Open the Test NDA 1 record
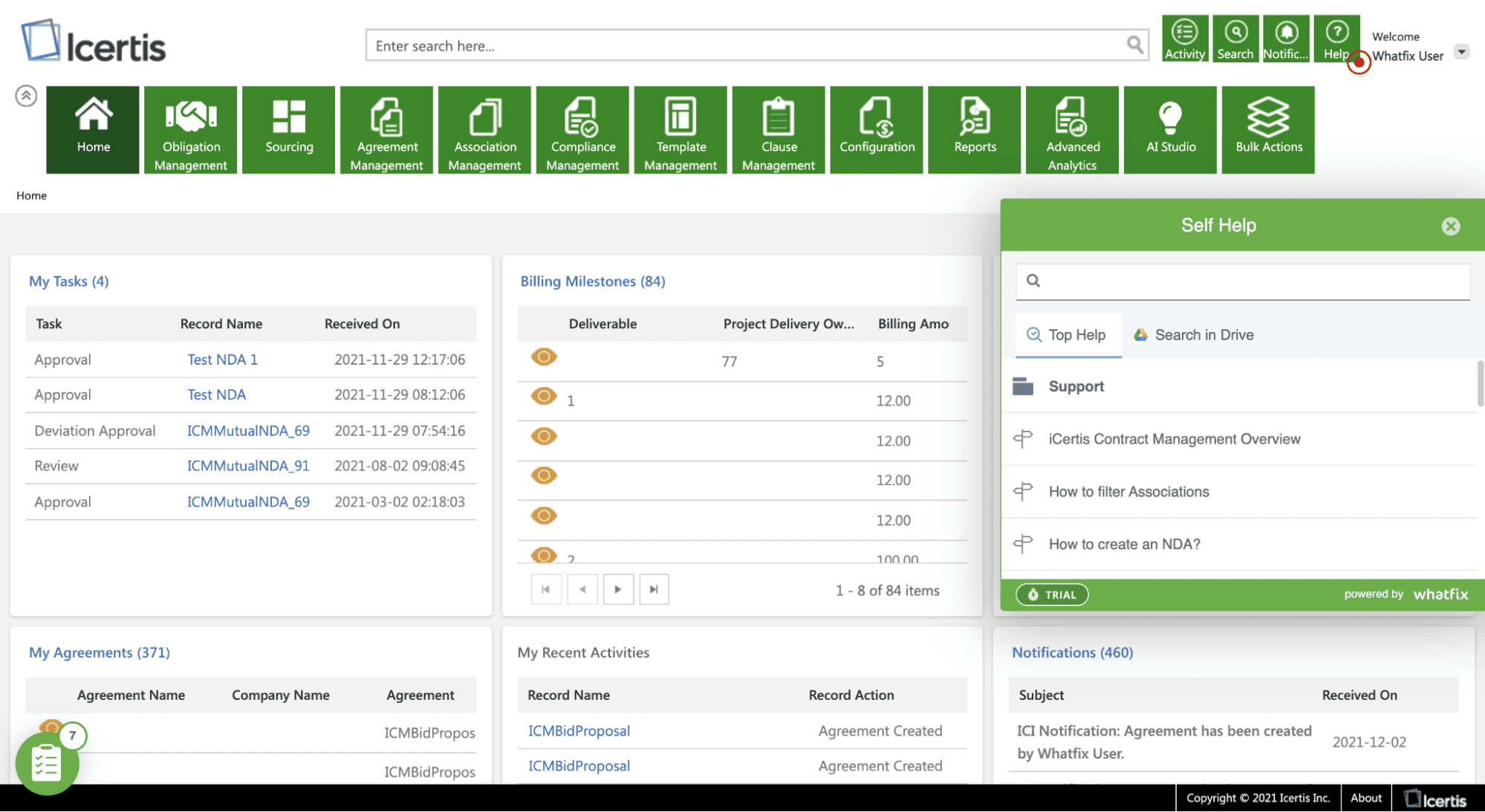The image size is (1485, 812). (222, 360)
